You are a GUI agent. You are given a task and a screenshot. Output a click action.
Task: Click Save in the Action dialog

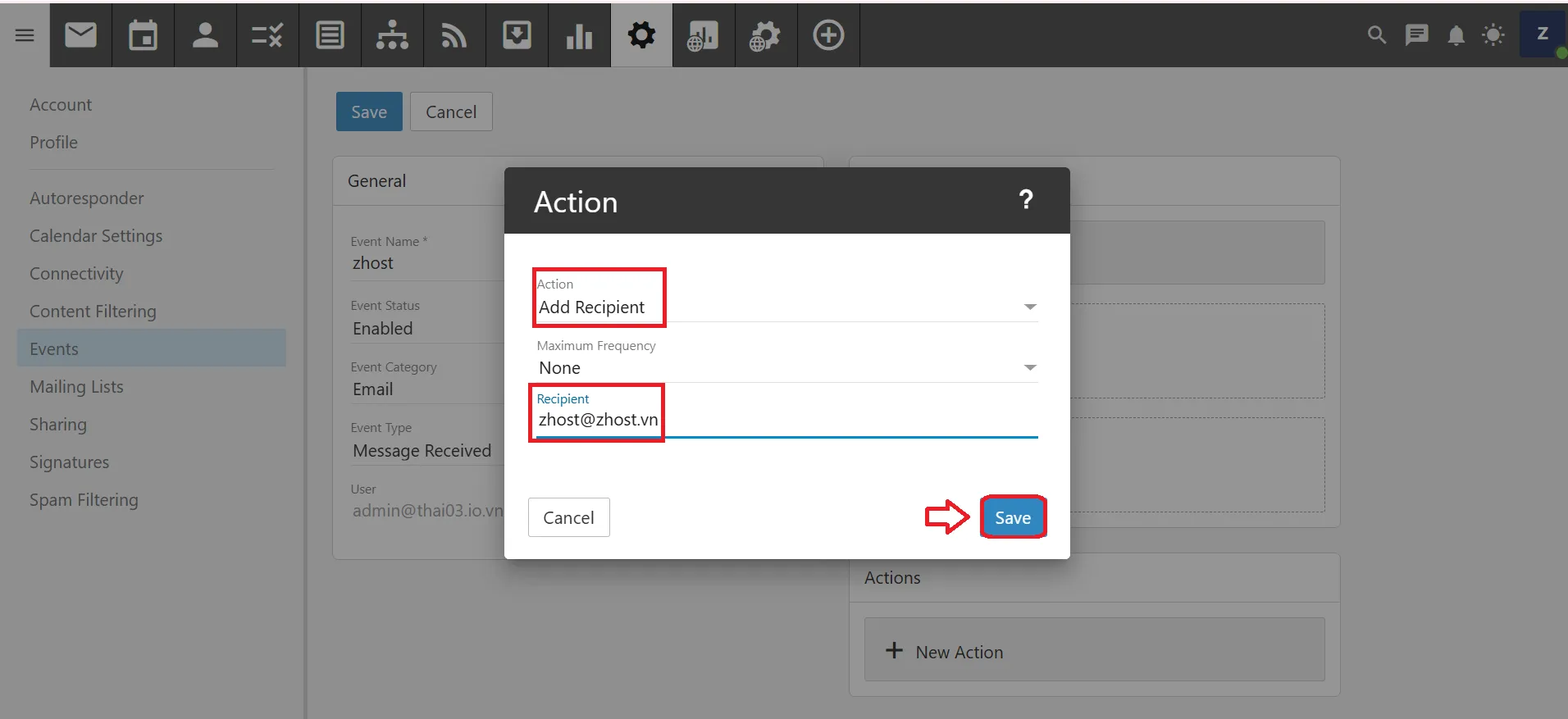pyautogui.click(x=1012, y=517)
